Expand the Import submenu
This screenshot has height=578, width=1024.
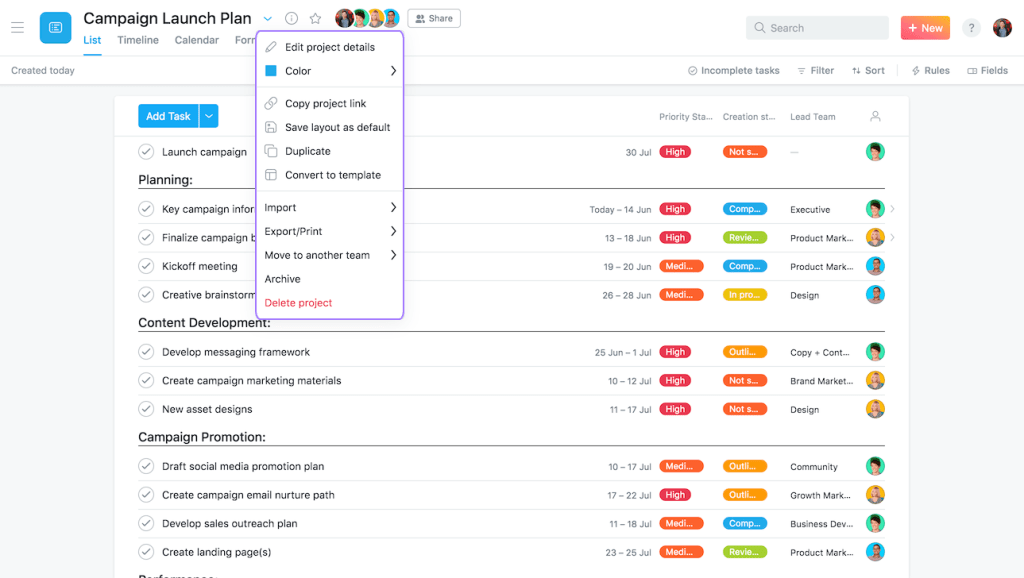(x=393, y=207)
